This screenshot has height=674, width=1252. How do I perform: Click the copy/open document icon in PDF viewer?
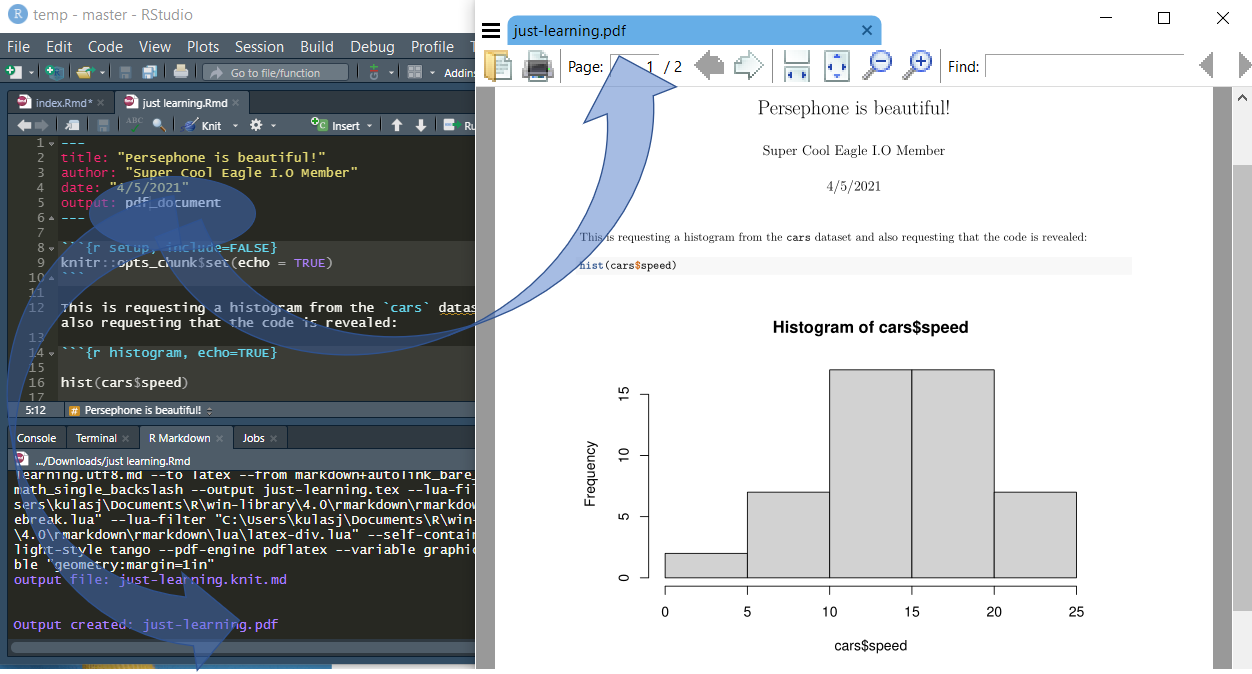click(x=498, y=66)
